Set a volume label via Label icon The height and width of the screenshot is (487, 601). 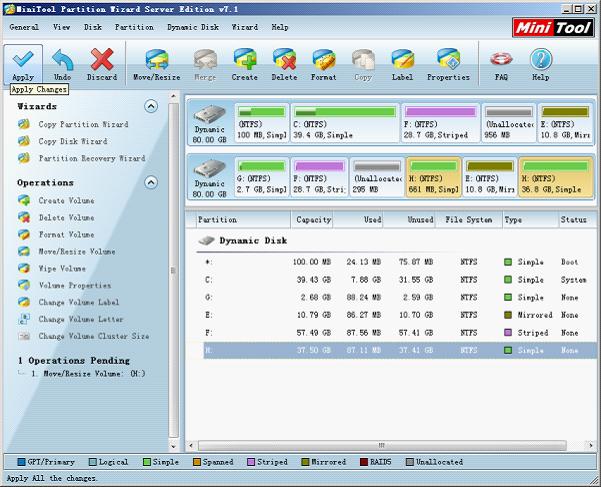[x=402, y=64]
